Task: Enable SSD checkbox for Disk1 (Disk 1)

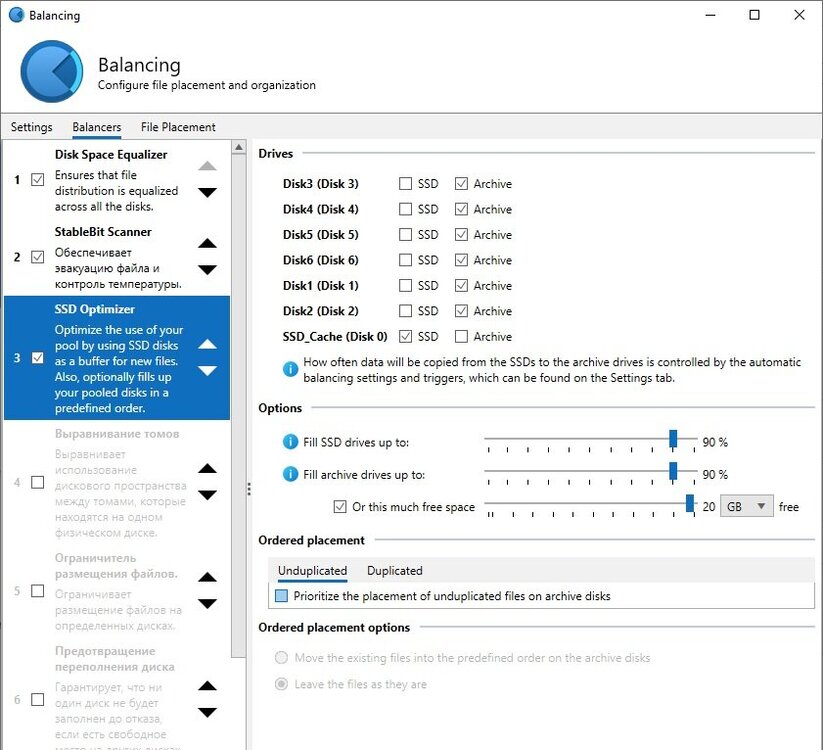Action: point(405,286)
